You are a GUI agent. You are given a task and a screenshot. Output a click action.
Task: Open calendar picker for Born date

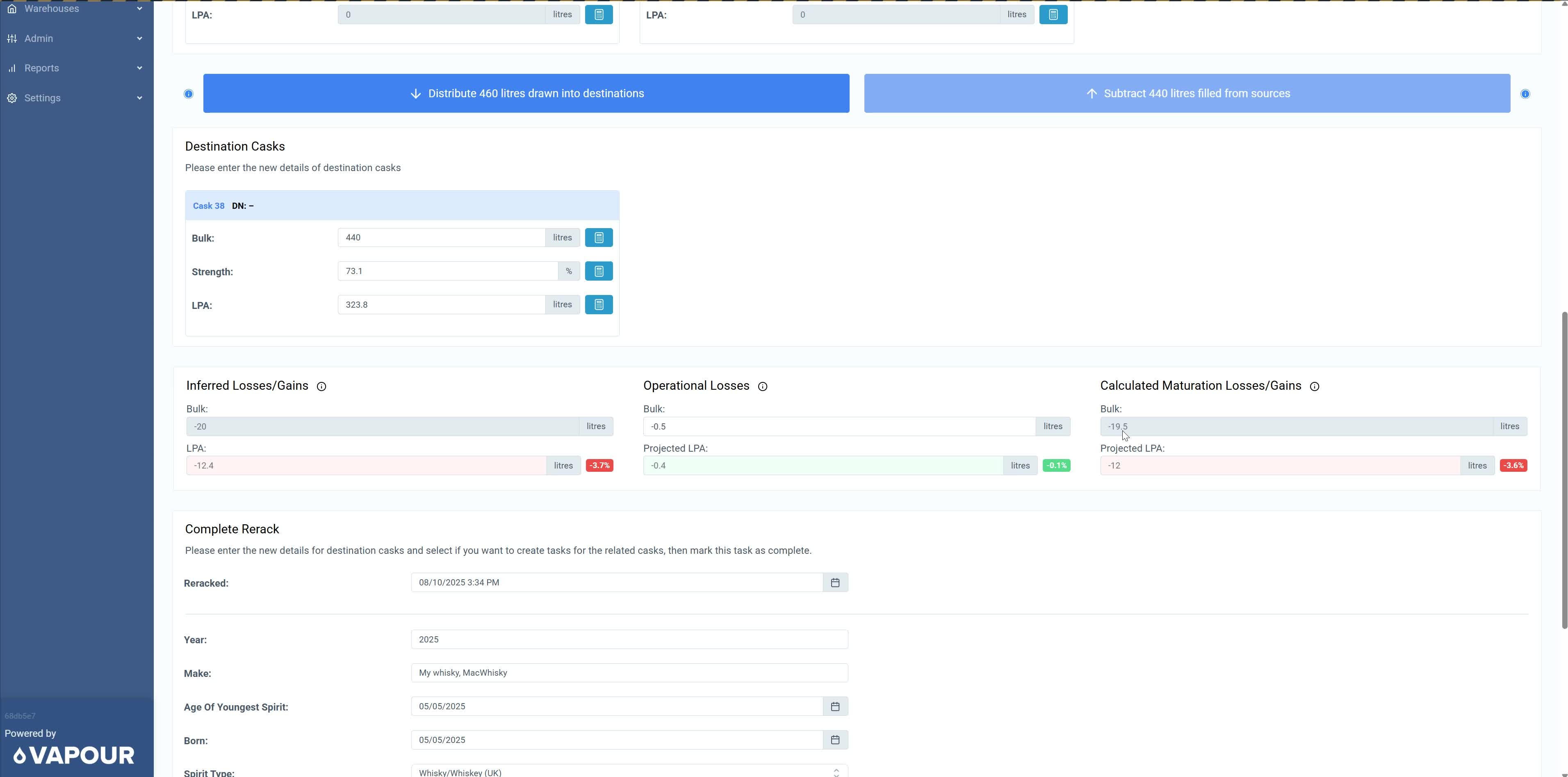[834, 740]
